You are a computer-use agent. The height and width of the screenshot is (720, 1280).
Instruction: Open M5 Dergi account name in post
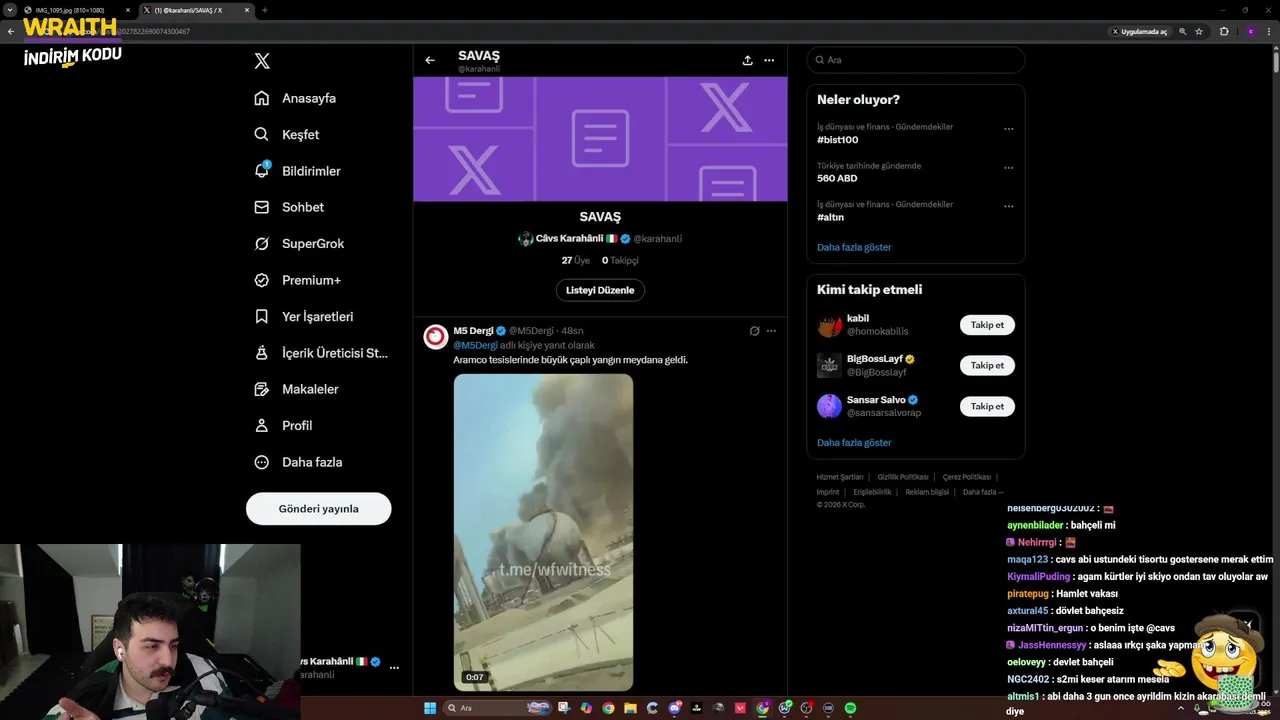pos(473,331)
